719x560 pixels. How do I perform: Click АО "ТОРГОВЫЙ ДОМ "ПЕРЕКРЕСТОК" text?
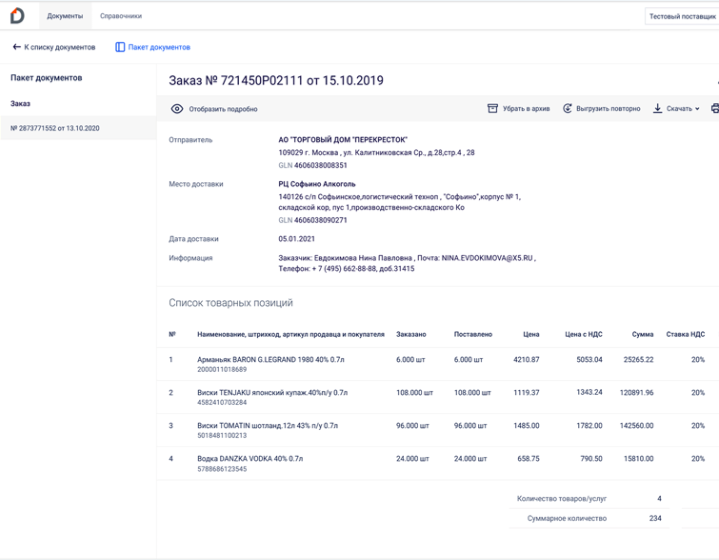tap(343, 139)
